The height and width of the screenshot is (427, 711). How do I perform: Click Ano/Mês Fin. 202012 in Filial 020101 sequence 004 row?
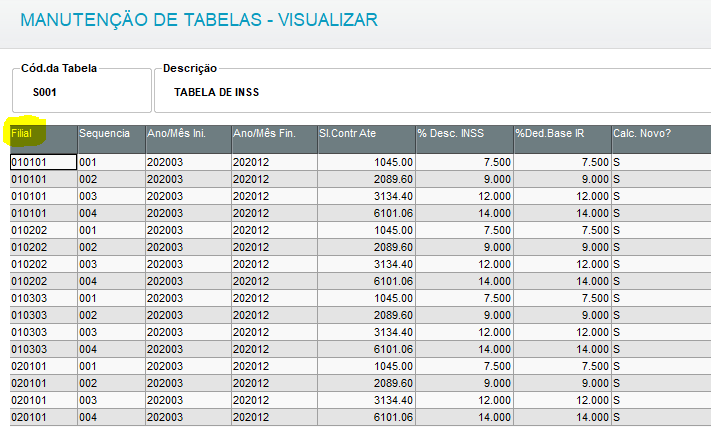(275, 417)
